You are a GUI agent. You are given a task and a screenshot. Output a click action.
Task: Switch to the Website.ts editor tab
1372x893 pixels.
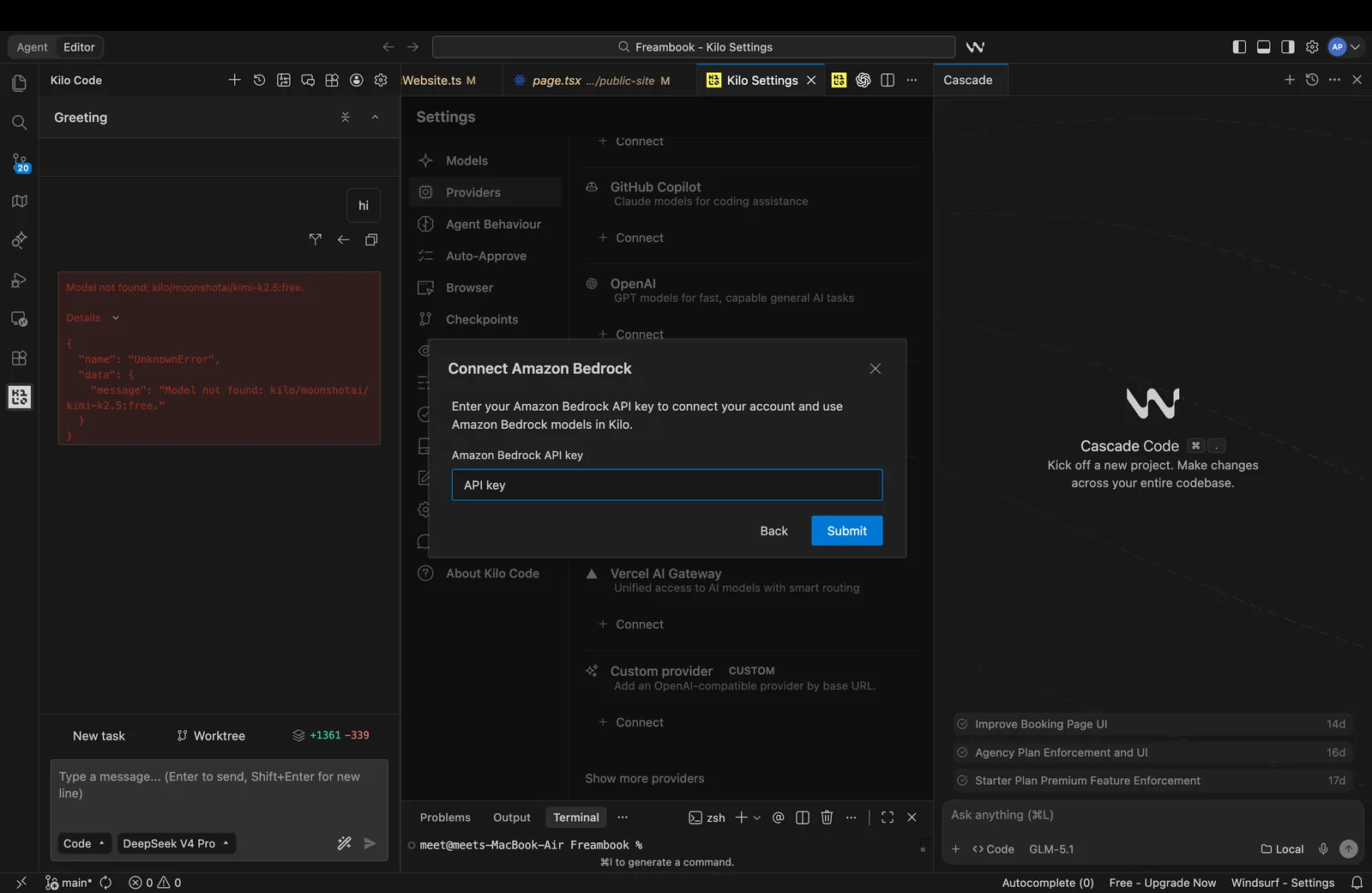(438, 80)
